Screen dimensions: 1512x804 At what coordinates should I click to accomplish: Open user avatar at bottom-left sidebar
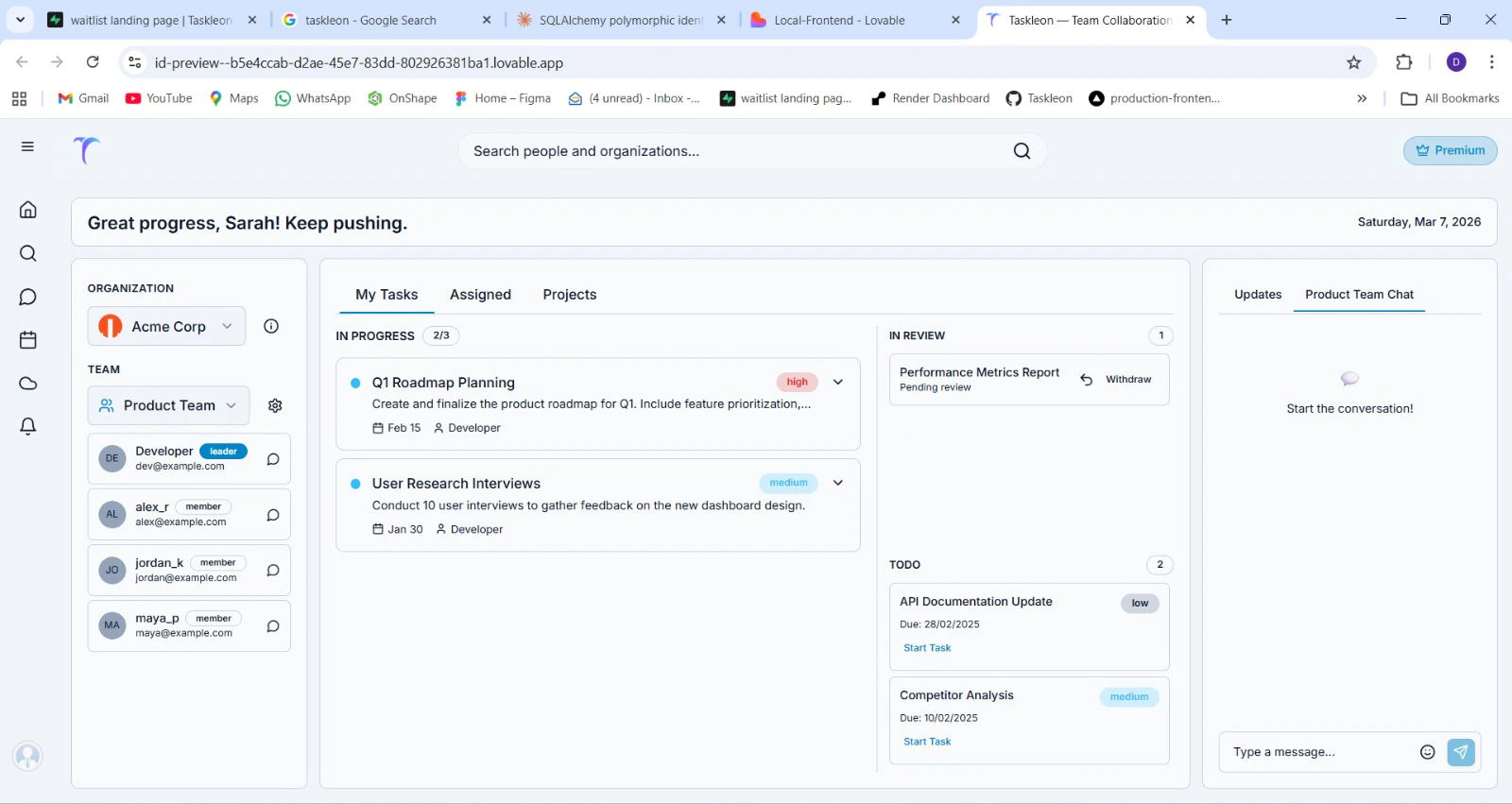pos(27,756)
